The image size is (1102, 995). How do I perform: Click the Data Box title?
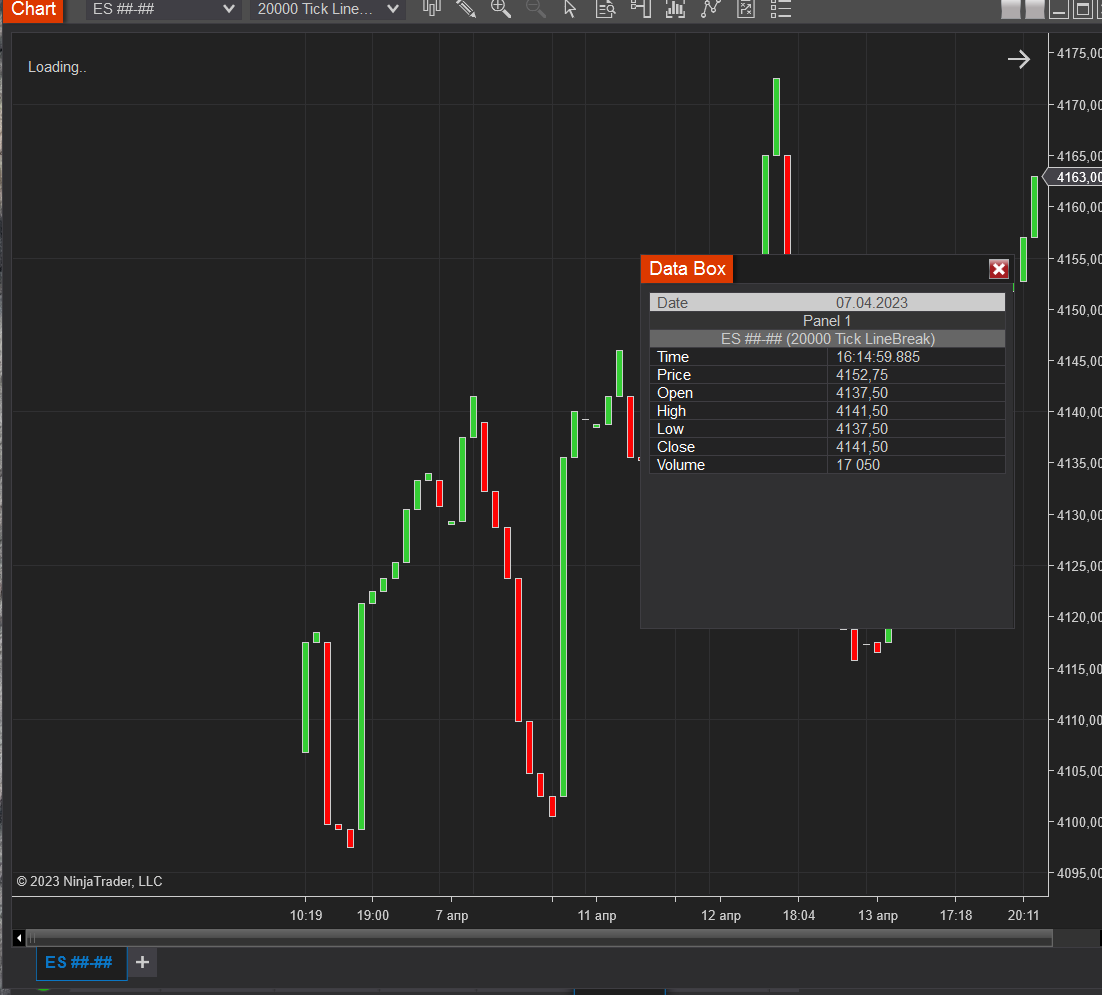tap(687, 268)
